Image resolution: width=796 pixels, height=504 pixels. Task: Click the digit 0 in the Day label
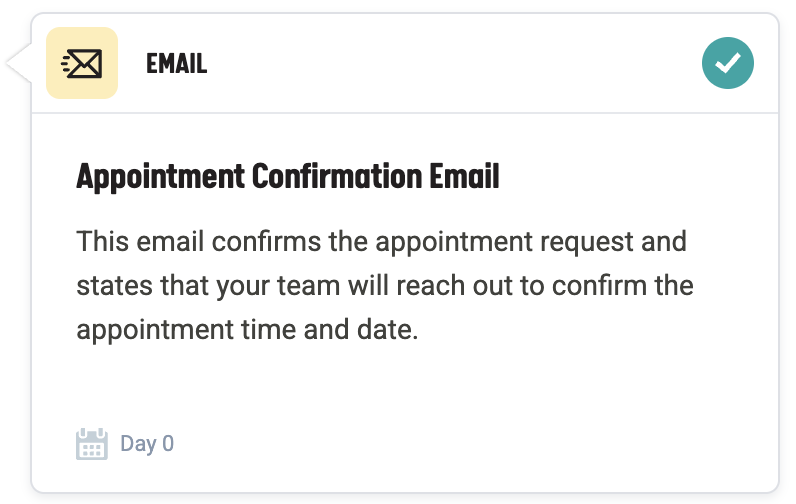tap(168, 443)
